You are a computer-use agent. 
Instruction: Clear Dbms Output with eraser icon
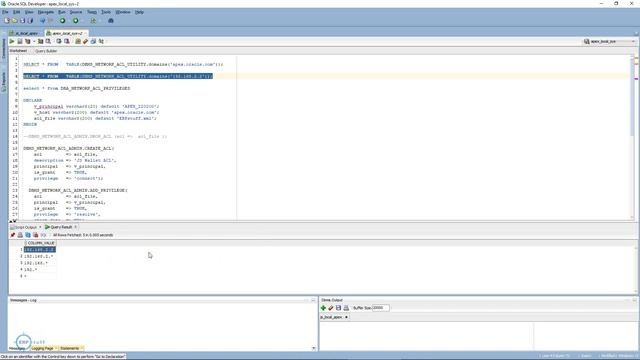click(x=331, y=308)
